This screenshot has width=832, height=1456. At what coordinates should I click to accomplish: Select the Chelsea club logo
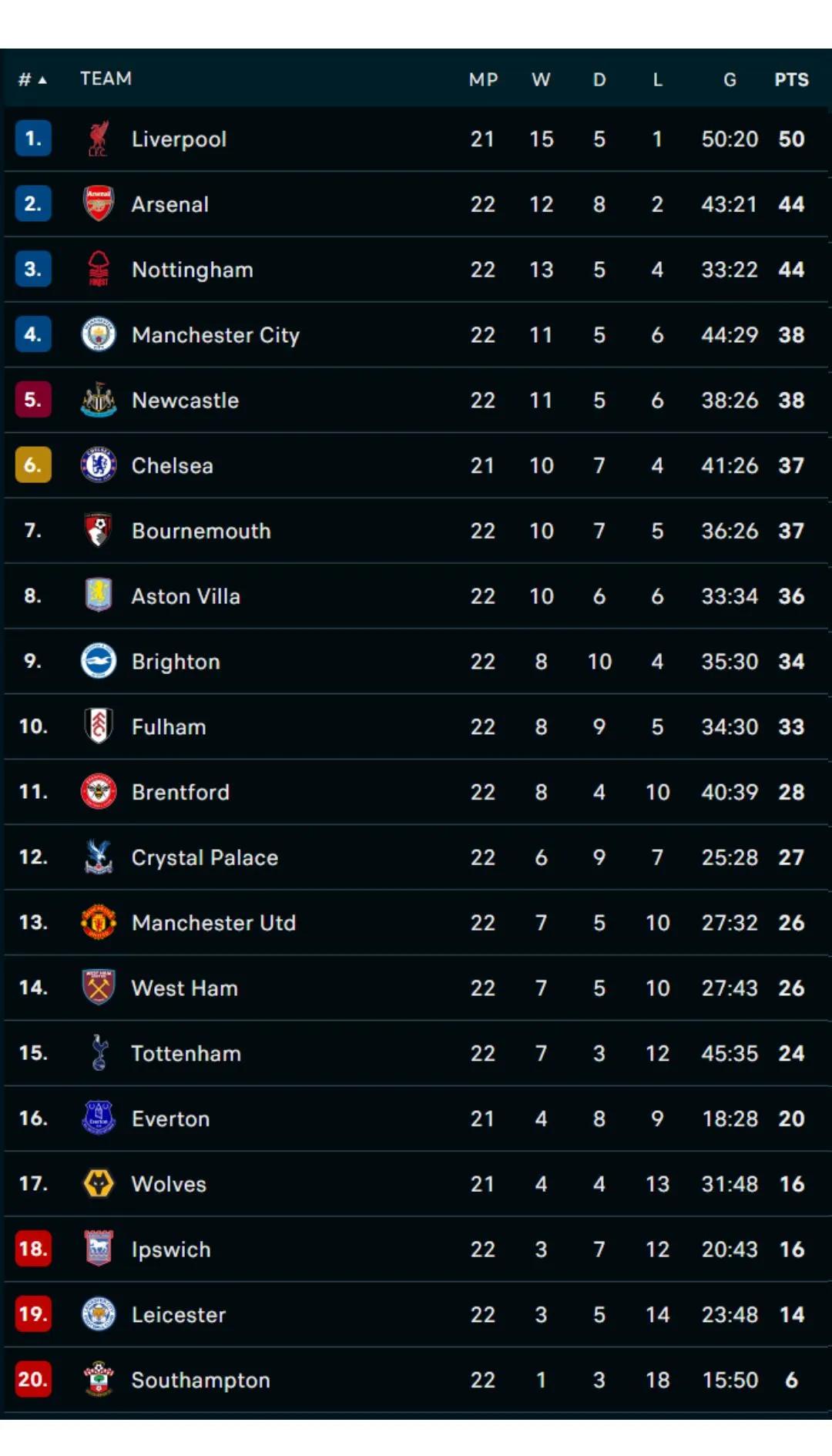[98, 465]
